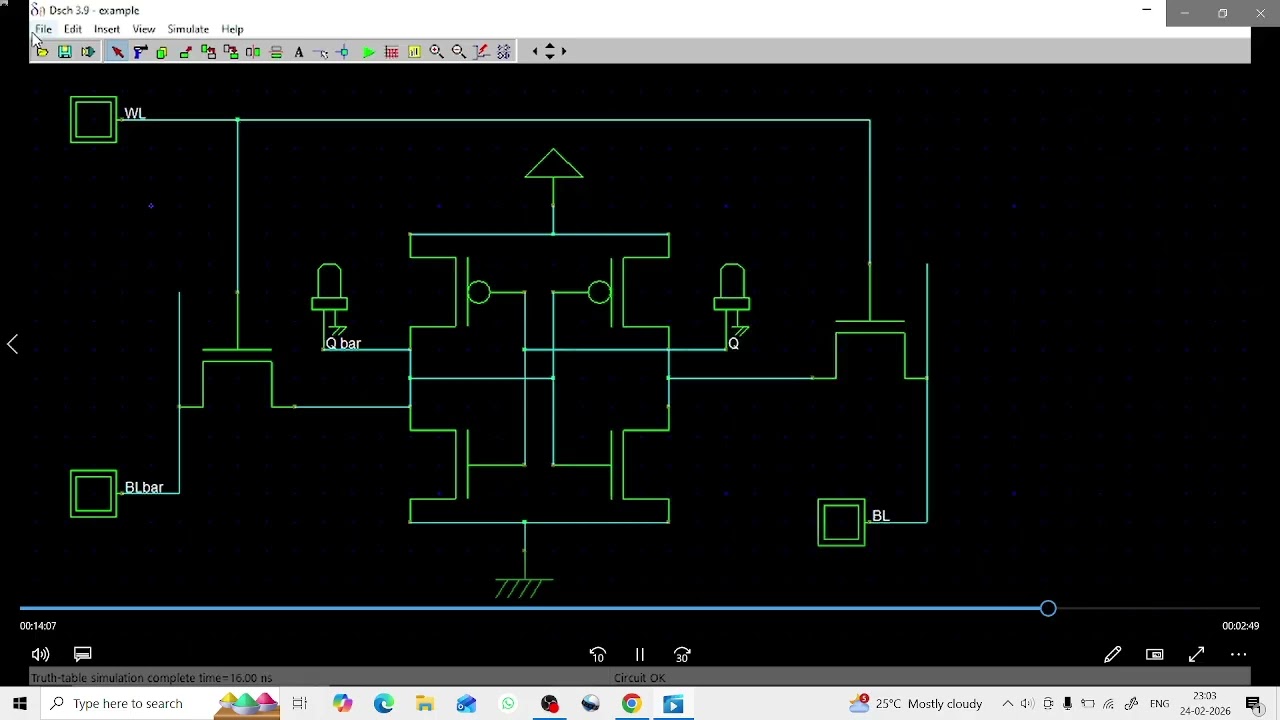This screenshot has width=1280, height=720.
Task: Open the File menu
Action: click(x=44, y=29)
